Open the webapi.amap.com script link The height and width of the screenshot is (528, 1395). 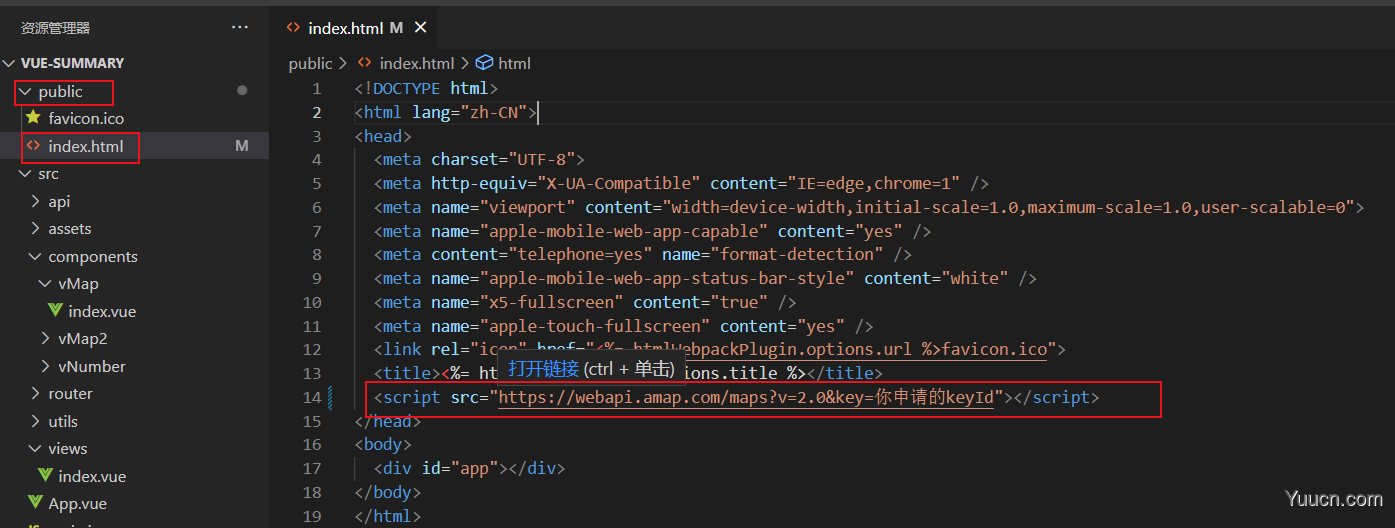pos(747,398)
